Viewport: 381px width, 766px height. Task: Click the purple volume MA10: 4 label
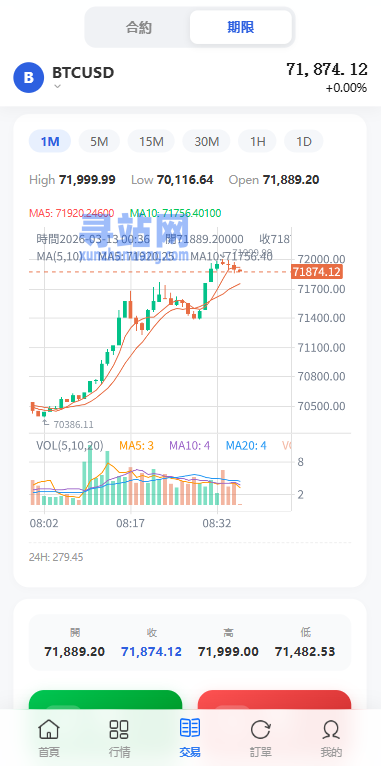(x=190, y=446)
